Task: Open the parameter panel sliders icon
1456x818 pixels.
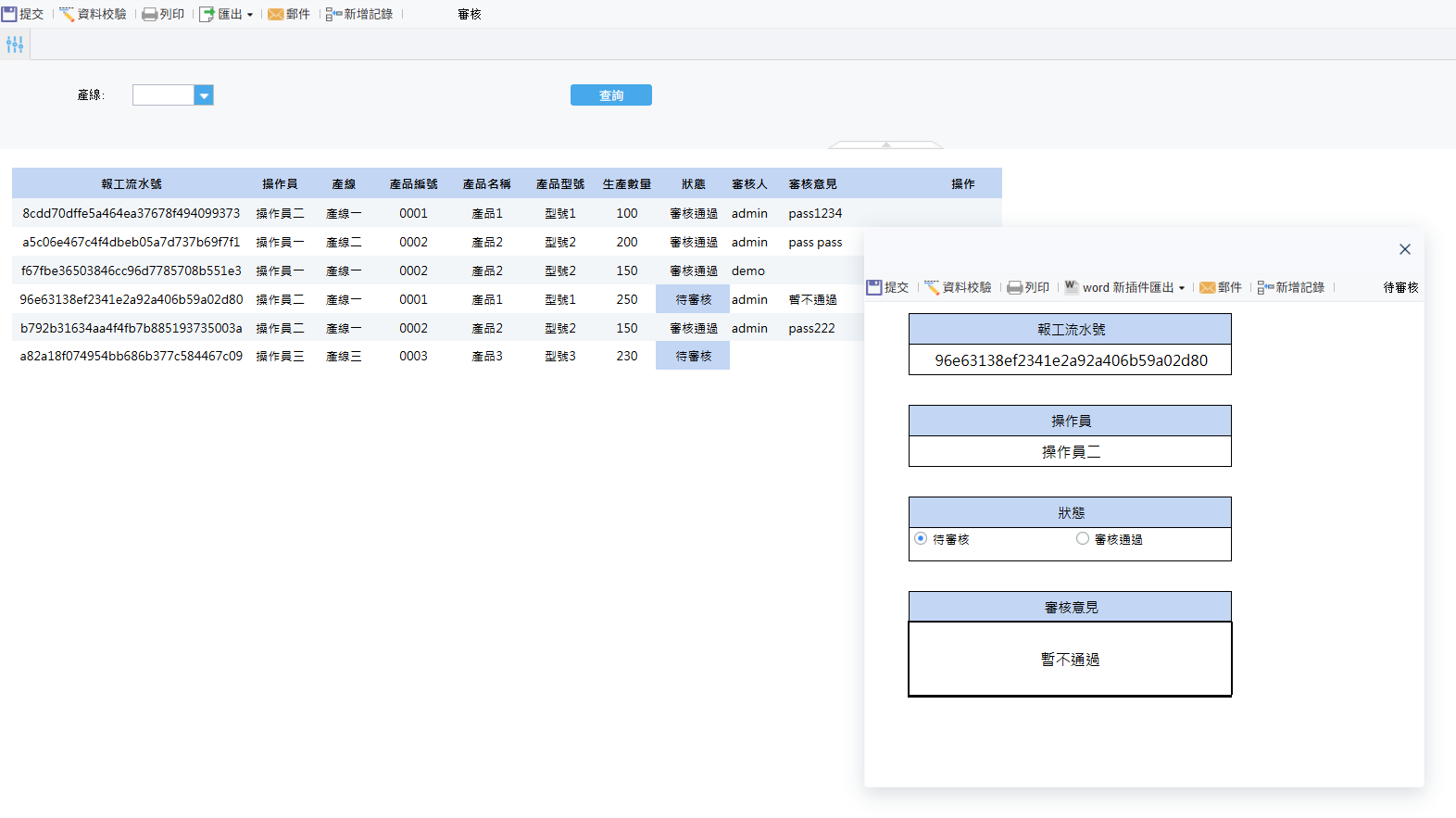Action: 15,44
